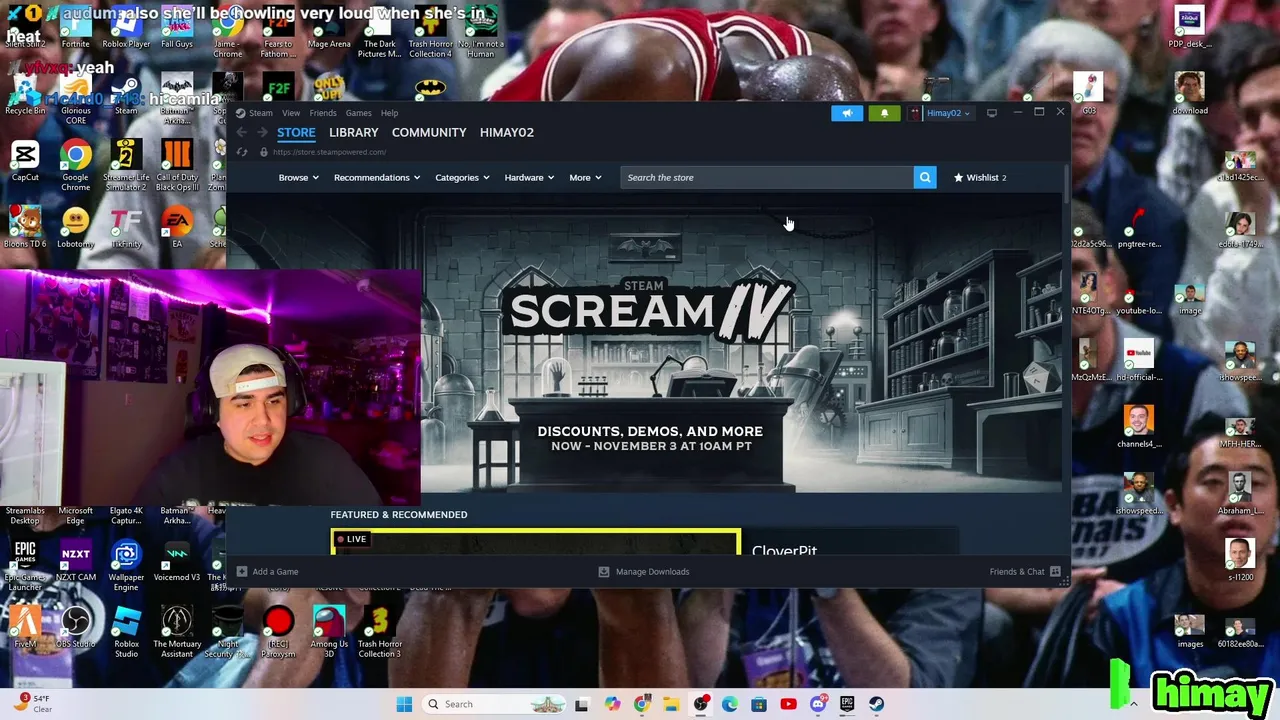Viewport: 1280px width, 720px height.
Task: Open the EA app desktop shortcut
Action: pos(177,227)
